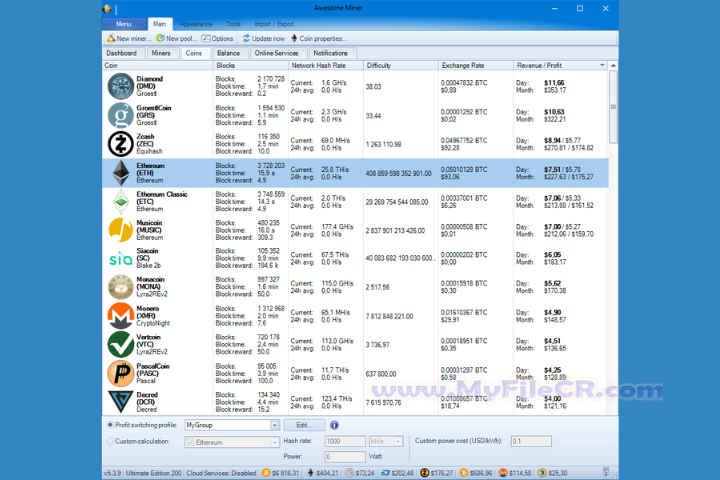Click the Zcash balance icon showing $176,27
This screenshot has height=480, width=720.
click(424, 473)
